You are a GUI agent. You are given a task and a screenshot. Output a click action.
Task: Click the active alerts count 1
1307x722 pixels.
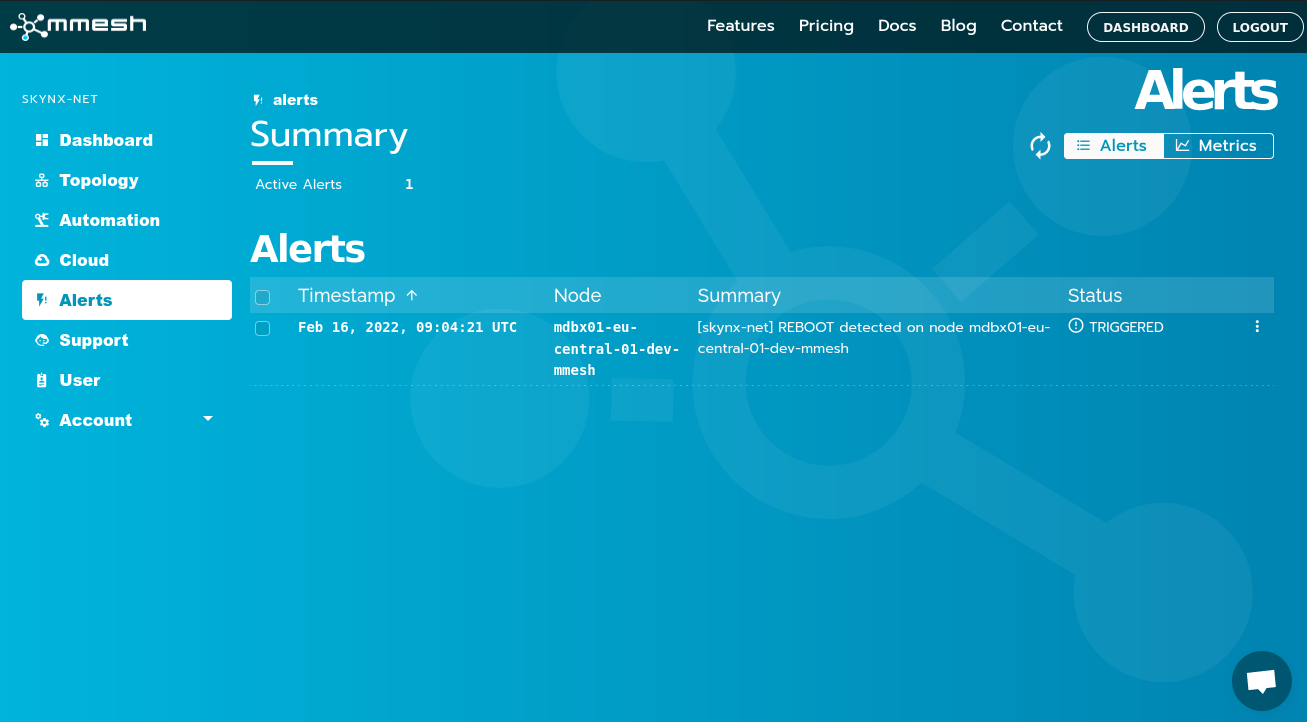coord(409,184)
